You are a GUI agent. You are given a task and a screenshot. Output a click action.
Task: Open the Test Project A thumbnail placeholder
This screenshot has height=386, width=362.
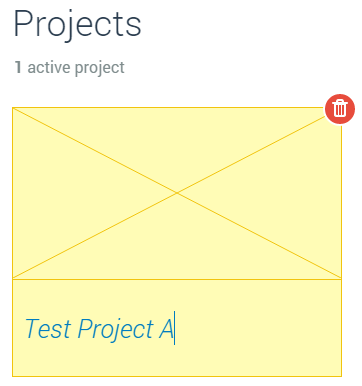(x=177, y=193)
